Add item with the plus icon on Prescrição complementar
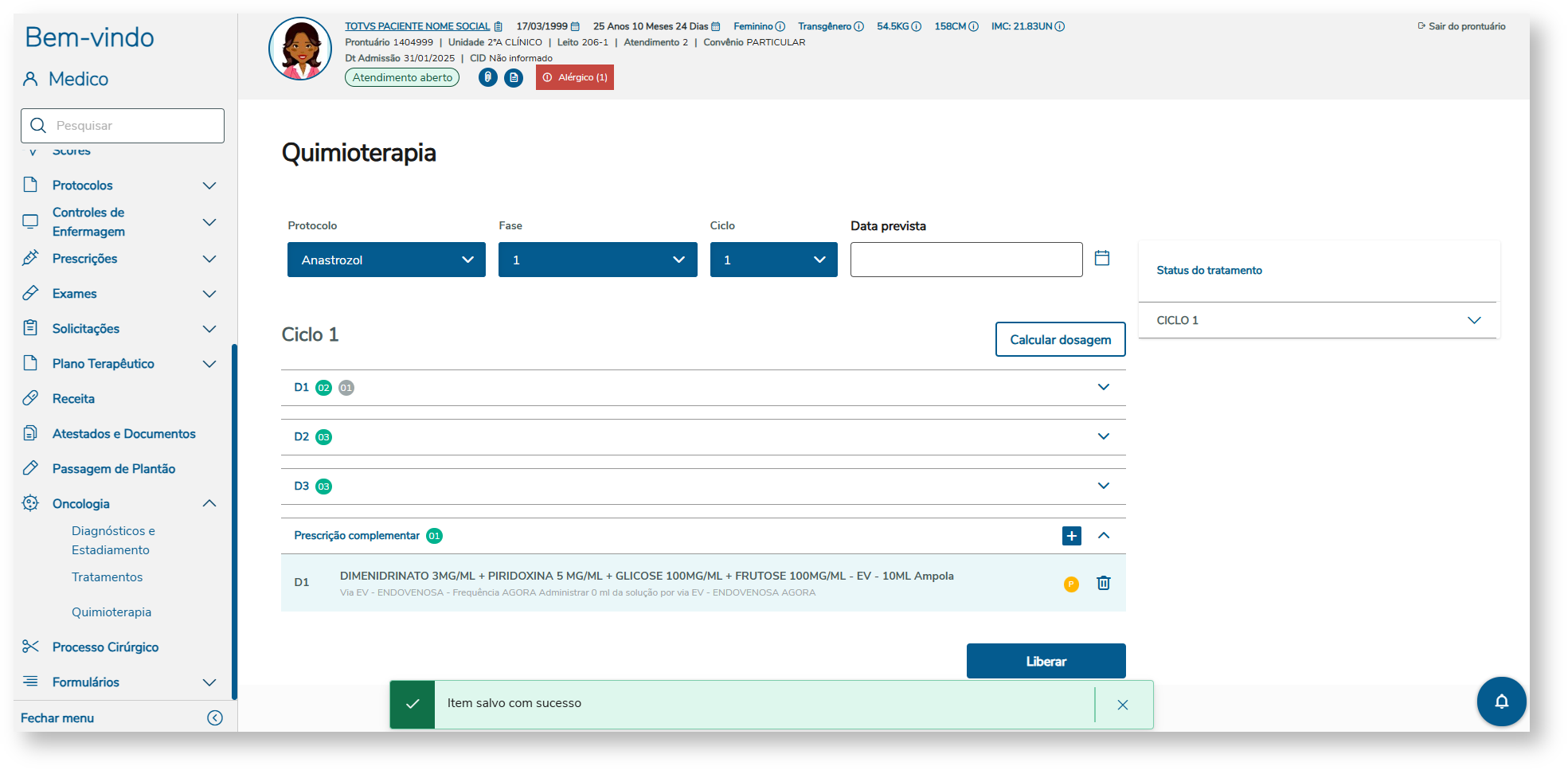Screen dimensions: 1568x770 (1071, 535)
